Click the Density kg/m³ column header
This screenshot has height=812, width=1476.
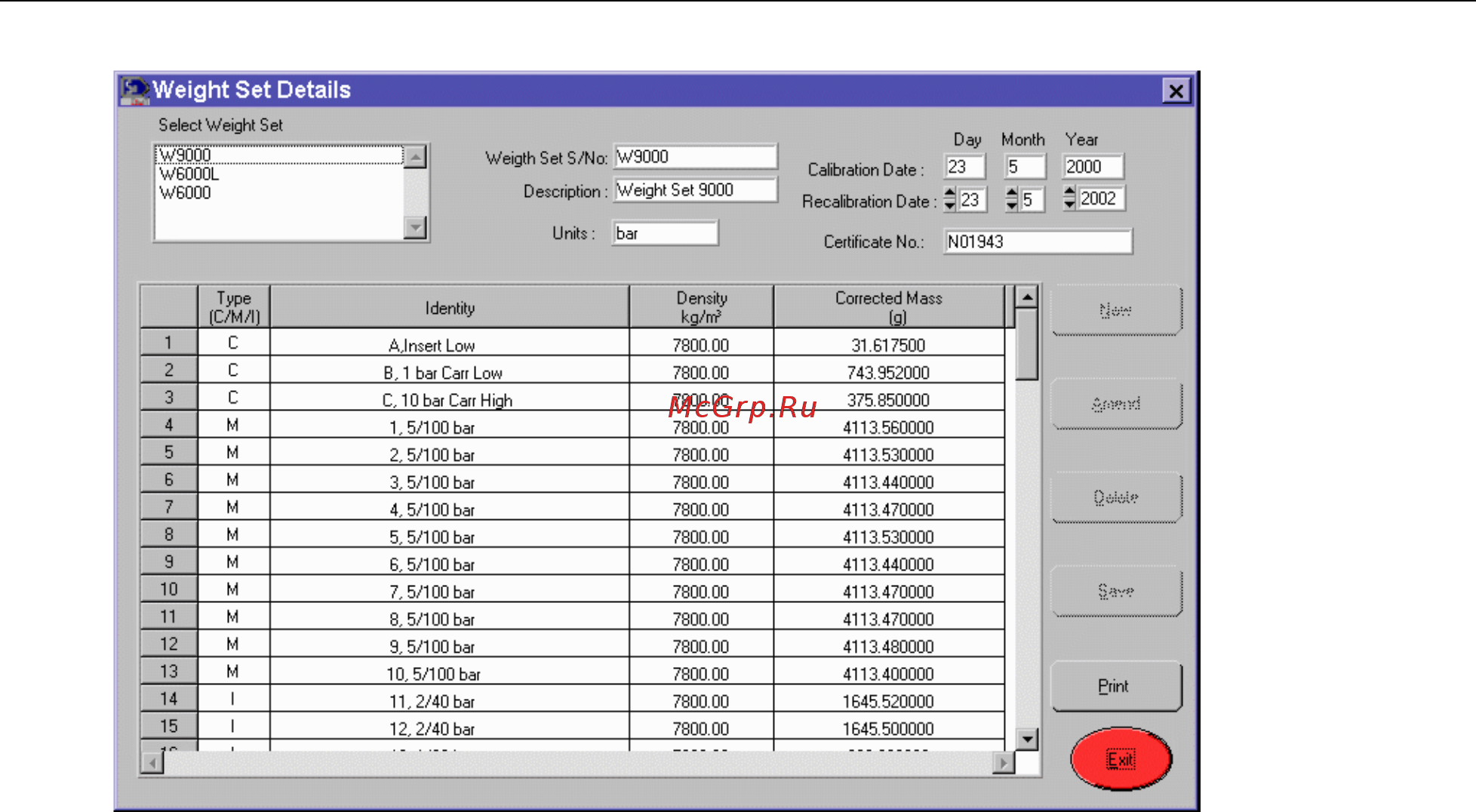[702, 307]
